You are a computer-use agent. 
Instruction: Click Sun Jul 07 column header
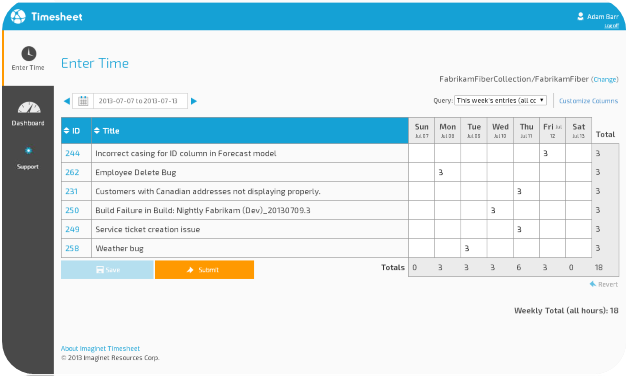422,131
